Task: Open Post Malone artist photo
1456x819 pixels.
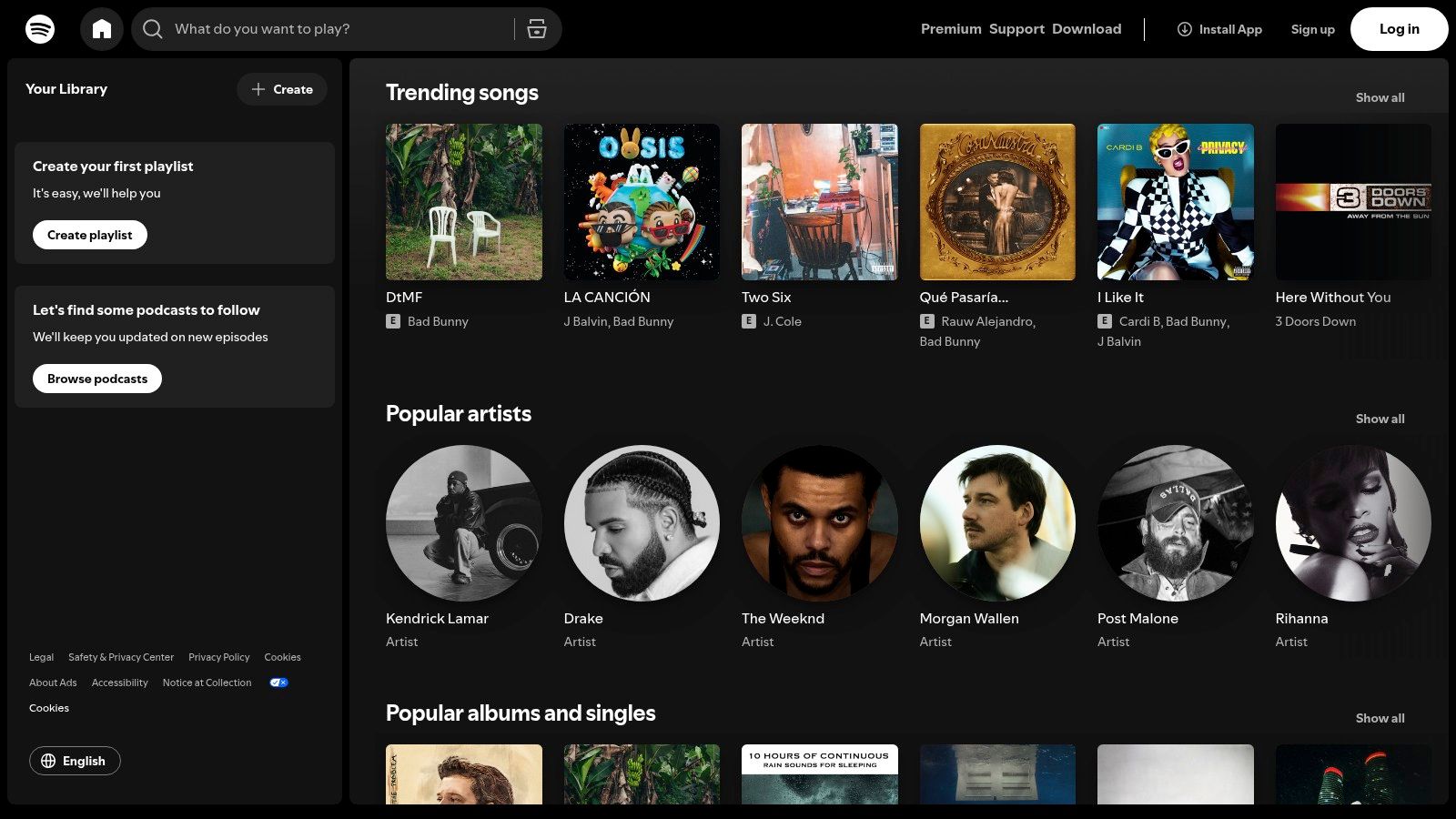Action: [1176, 523]
